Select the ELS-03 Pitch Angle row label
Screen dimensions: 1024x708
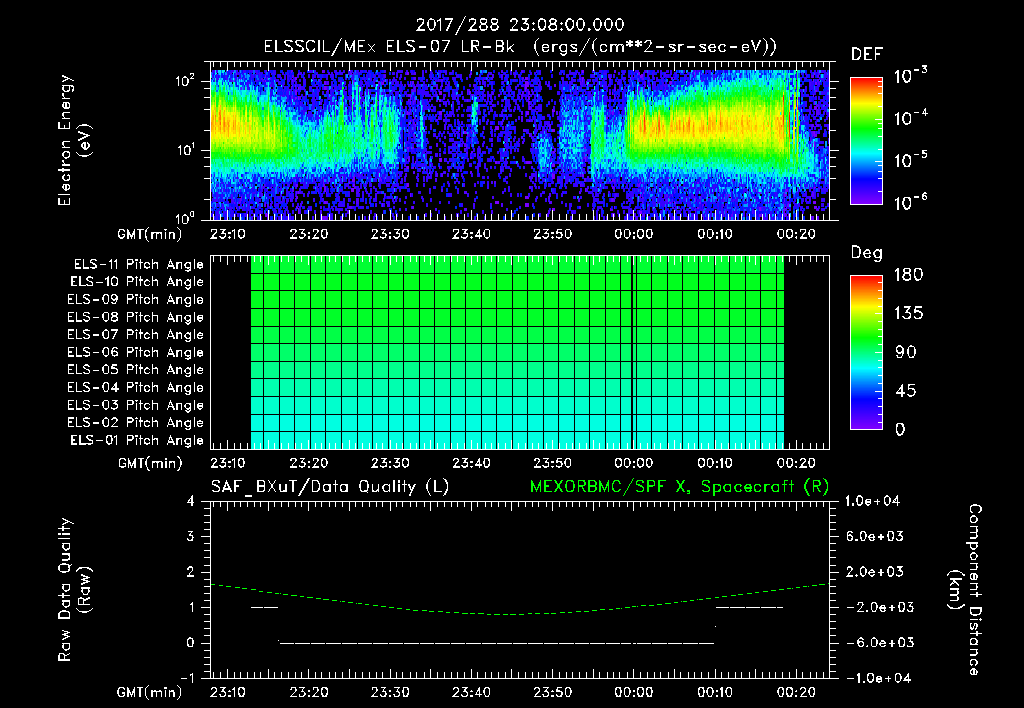(136, 405)
